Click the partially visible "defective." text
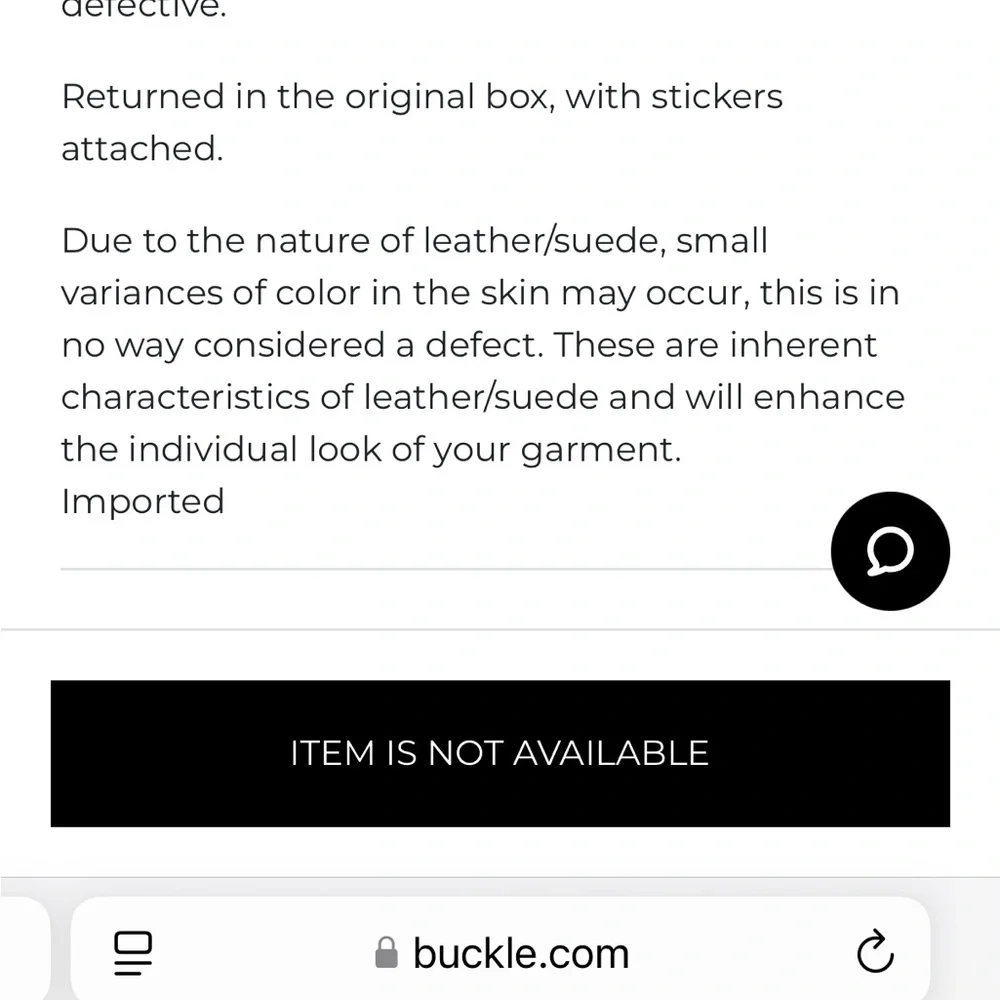The height and width of the screenshot is (1000, 1000). (x=142, y=8)
